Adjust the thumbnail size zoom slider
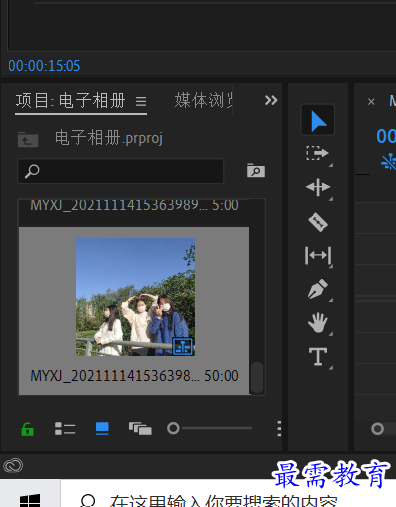The width and height of the screenshot is (396, 507). coord(173,428)
